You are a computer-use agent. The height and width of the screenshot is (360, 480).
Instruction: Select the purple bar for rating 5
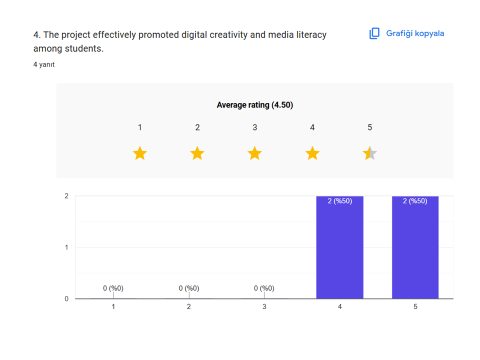(x=415, y=247)
